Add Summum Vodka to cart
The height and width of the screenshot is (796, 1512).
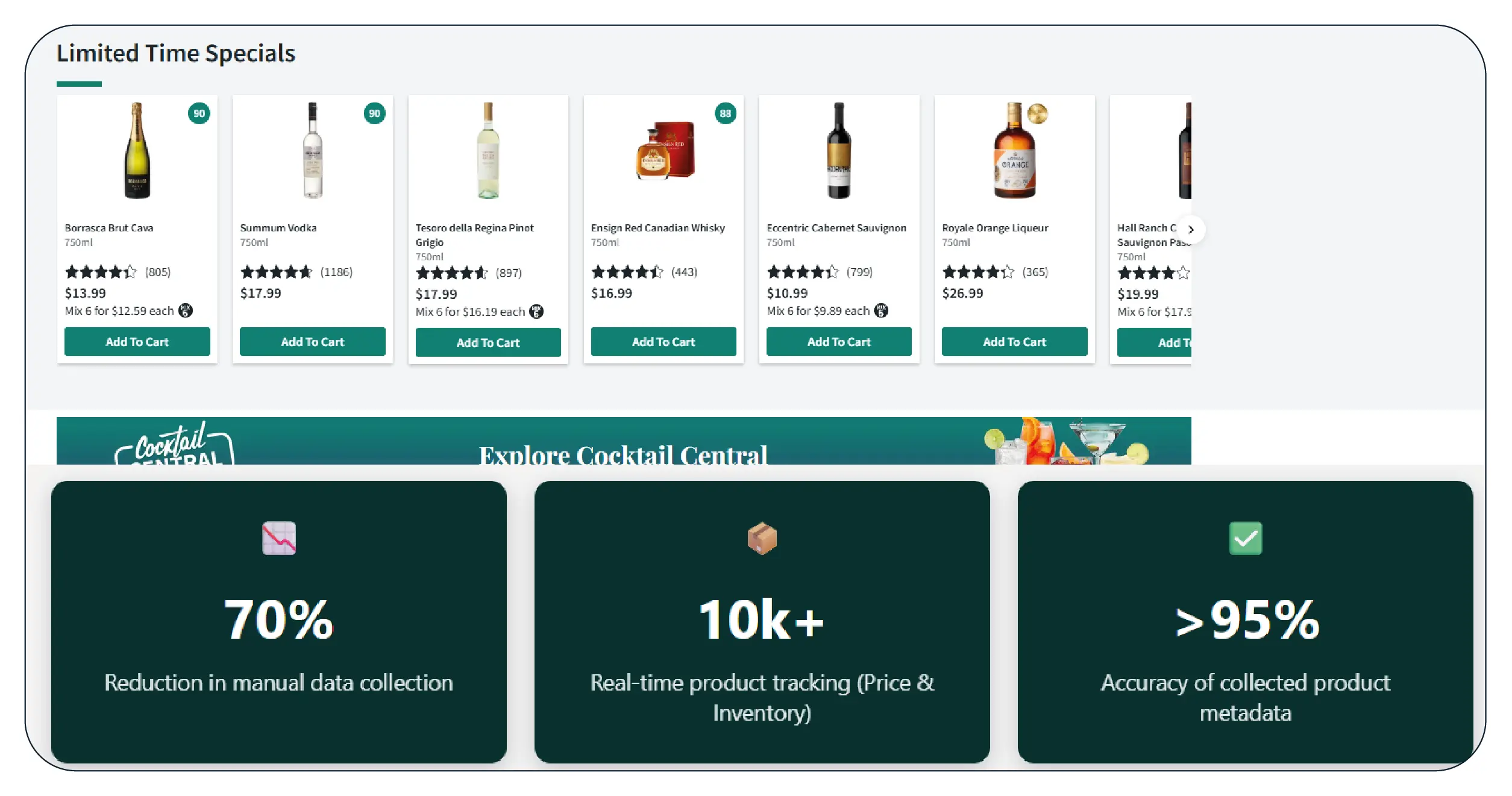tap(312, 342)
